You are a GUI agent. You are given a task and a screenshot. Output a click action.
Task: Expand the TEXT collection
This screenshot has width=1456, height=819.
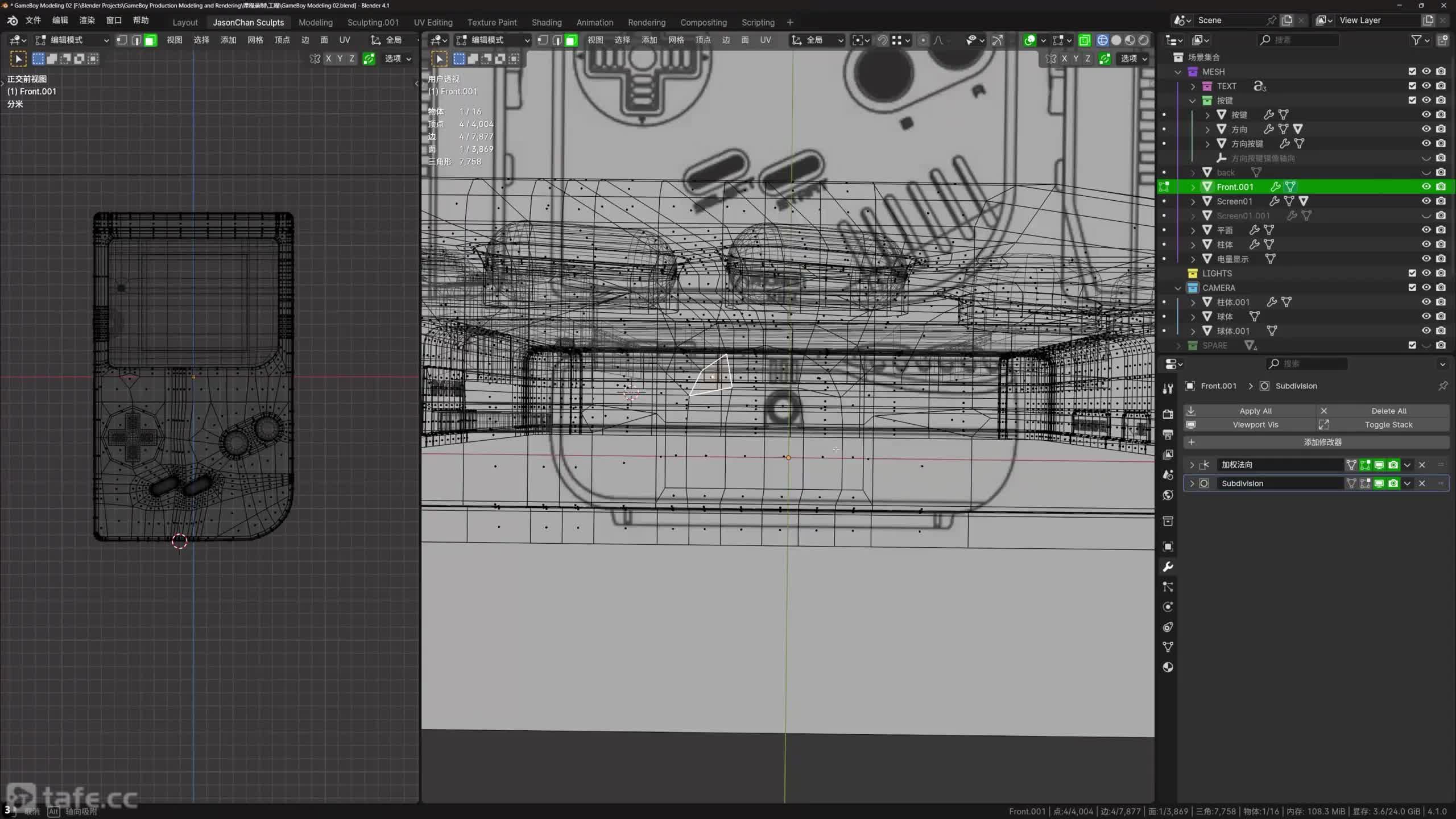[x=1193, y=86]
